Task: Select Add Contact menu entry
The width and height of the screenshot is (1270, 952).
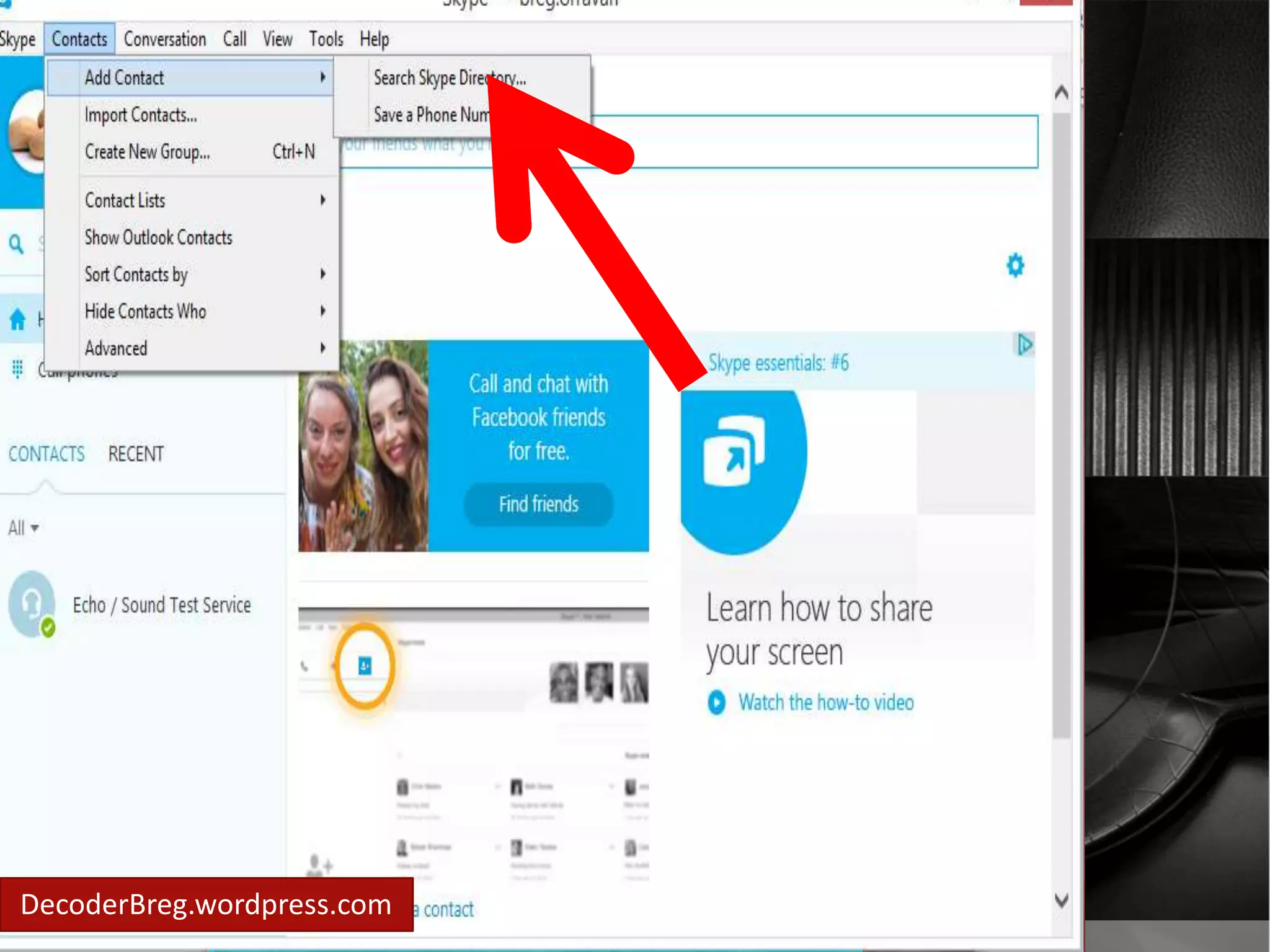Action: click(190, 77)
